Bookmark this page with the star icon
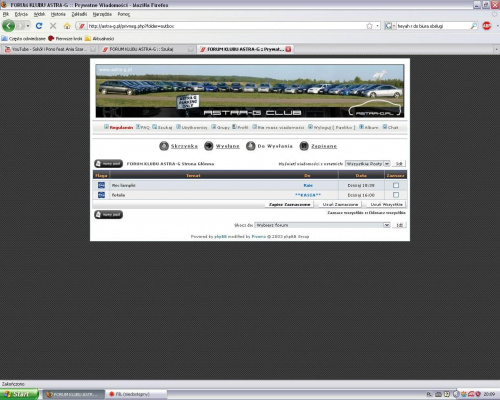 369,26
